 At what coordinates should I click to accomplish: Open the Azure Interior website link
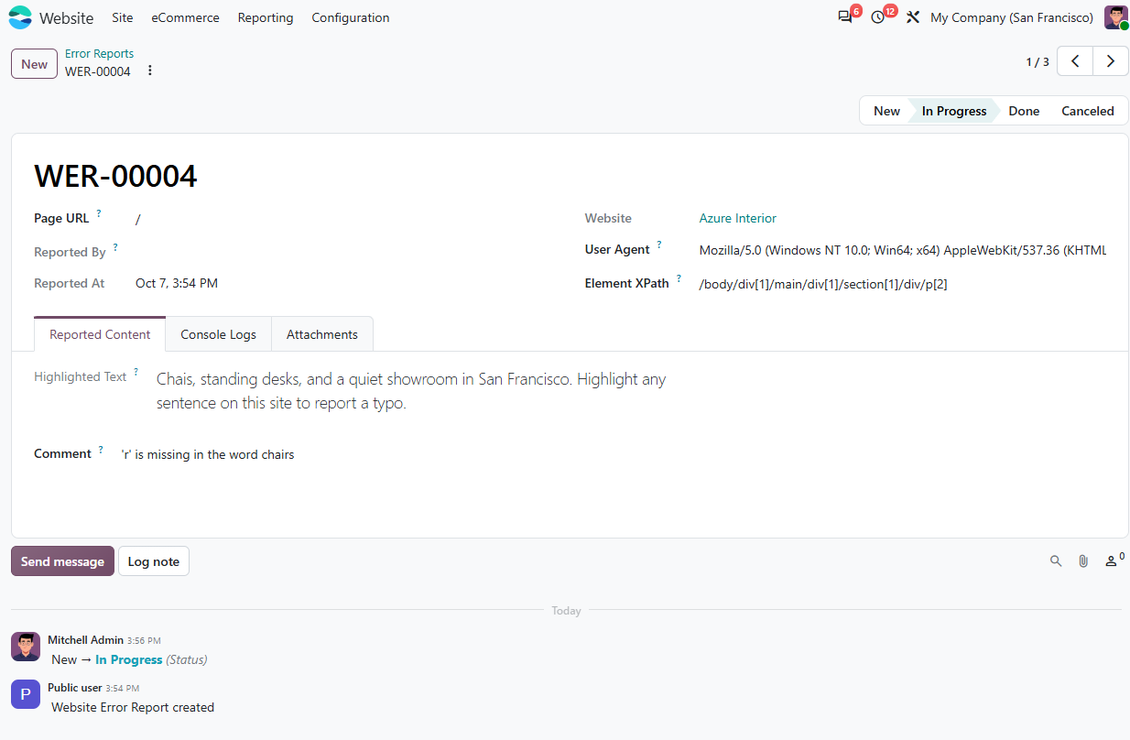pos(737,218)
